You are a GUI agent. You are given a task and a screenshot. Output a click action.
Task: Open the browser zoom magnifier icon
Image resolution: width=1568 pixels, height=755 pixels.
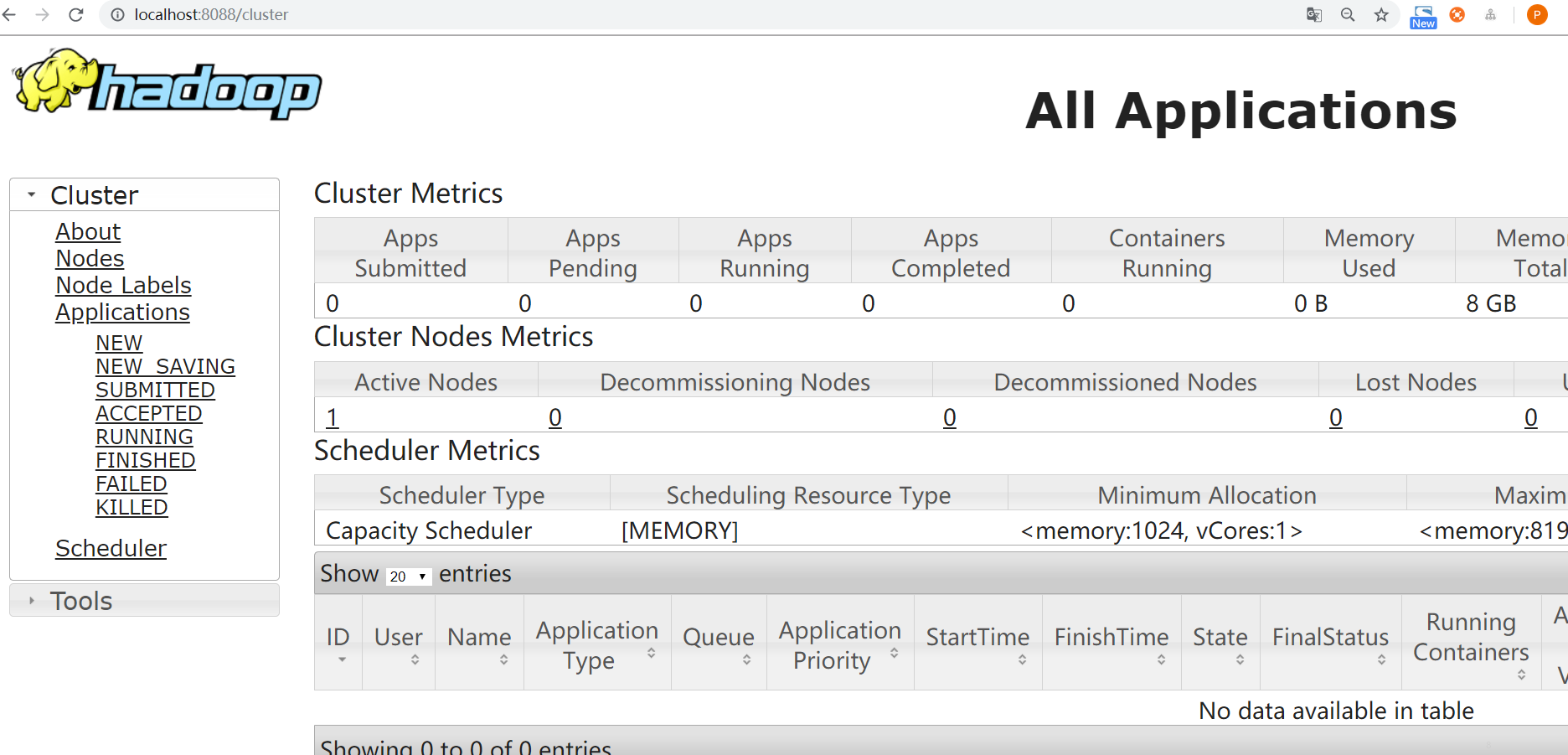pyautogui.click(x=1348, y=15)
